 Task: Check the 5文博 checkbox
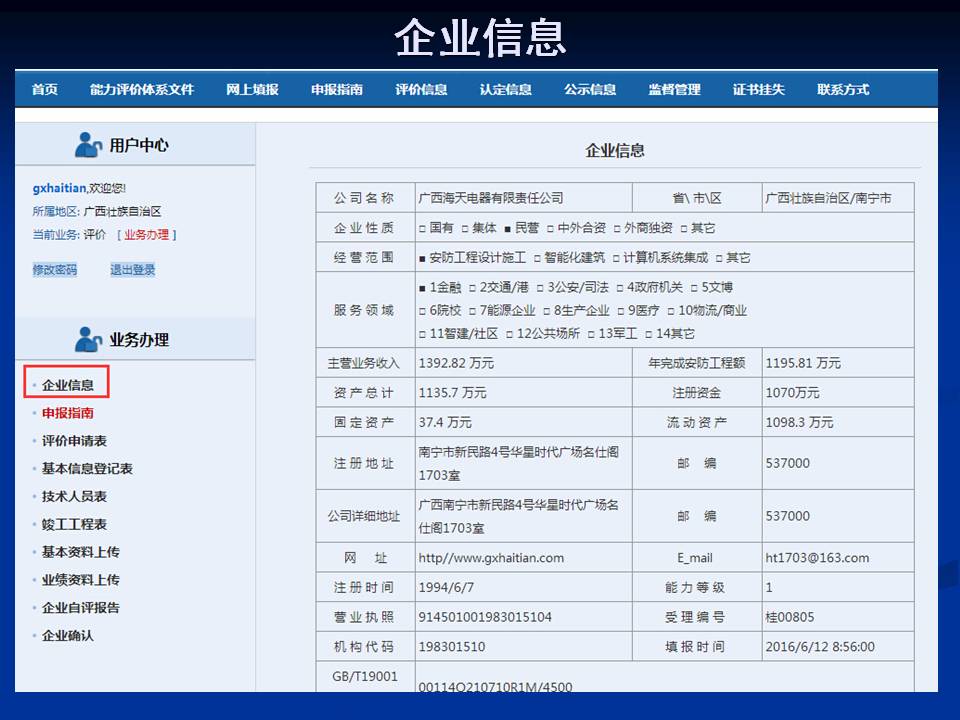click(x=694, y=288)
